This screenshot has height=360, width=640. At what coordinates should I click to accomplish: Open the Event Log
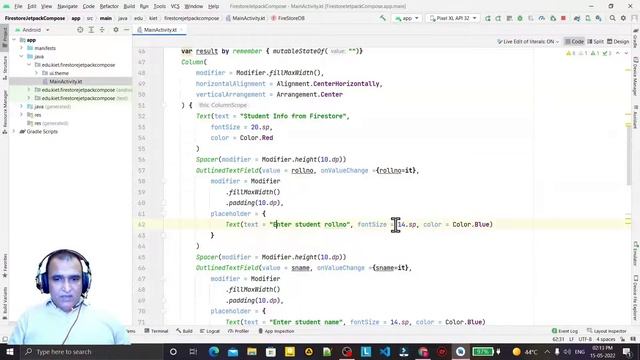pos(565,331)
